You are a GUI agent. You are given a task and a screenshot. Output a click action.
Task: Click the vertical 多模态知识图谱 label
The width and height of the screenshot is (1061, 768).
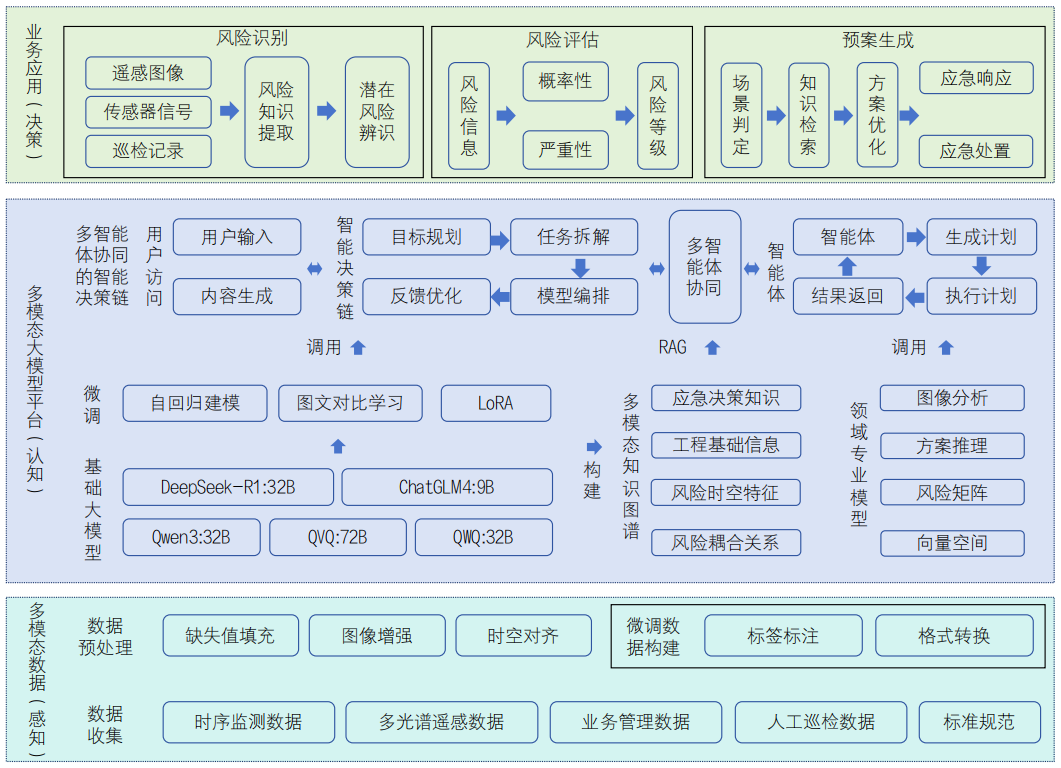tap(631, 467)
